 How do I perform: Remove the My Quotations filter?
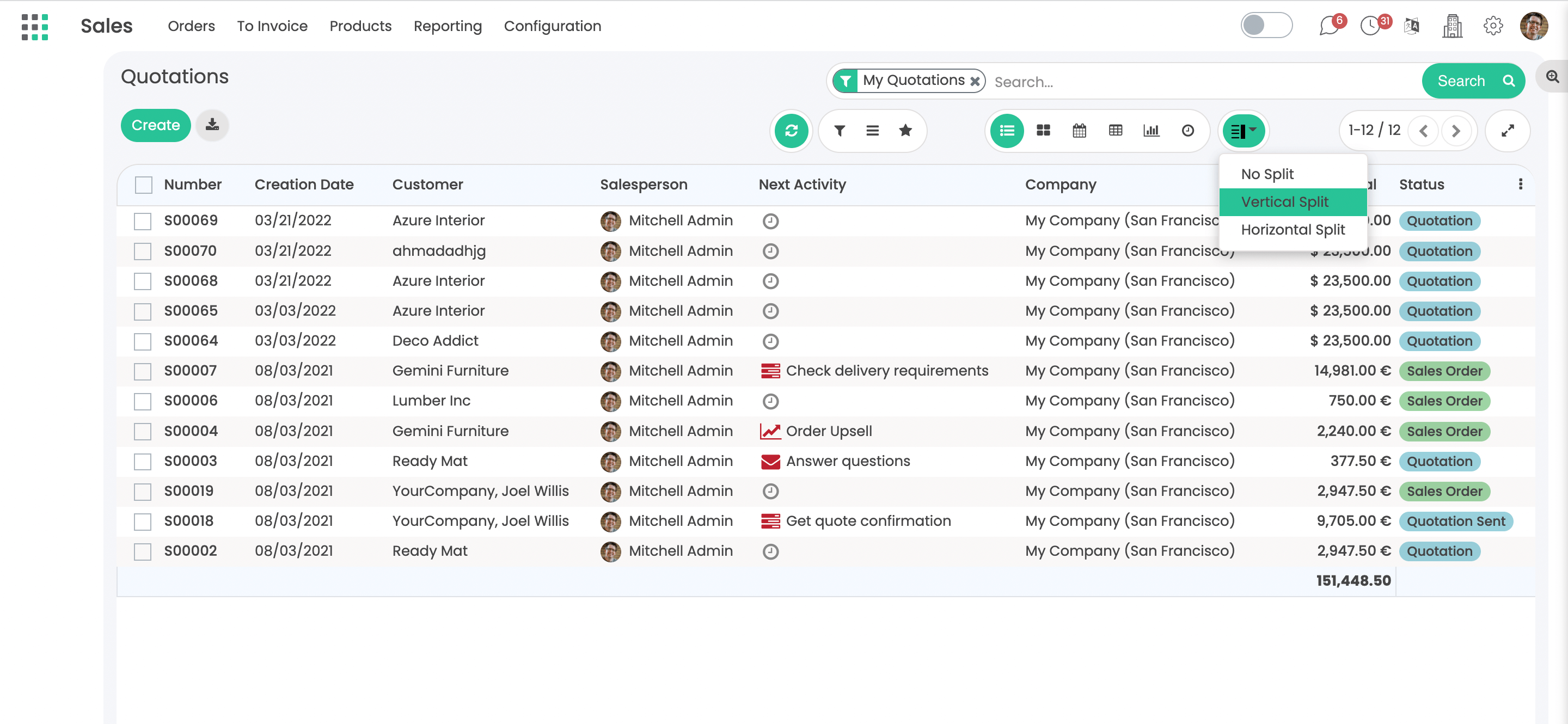tap(975, 81)
